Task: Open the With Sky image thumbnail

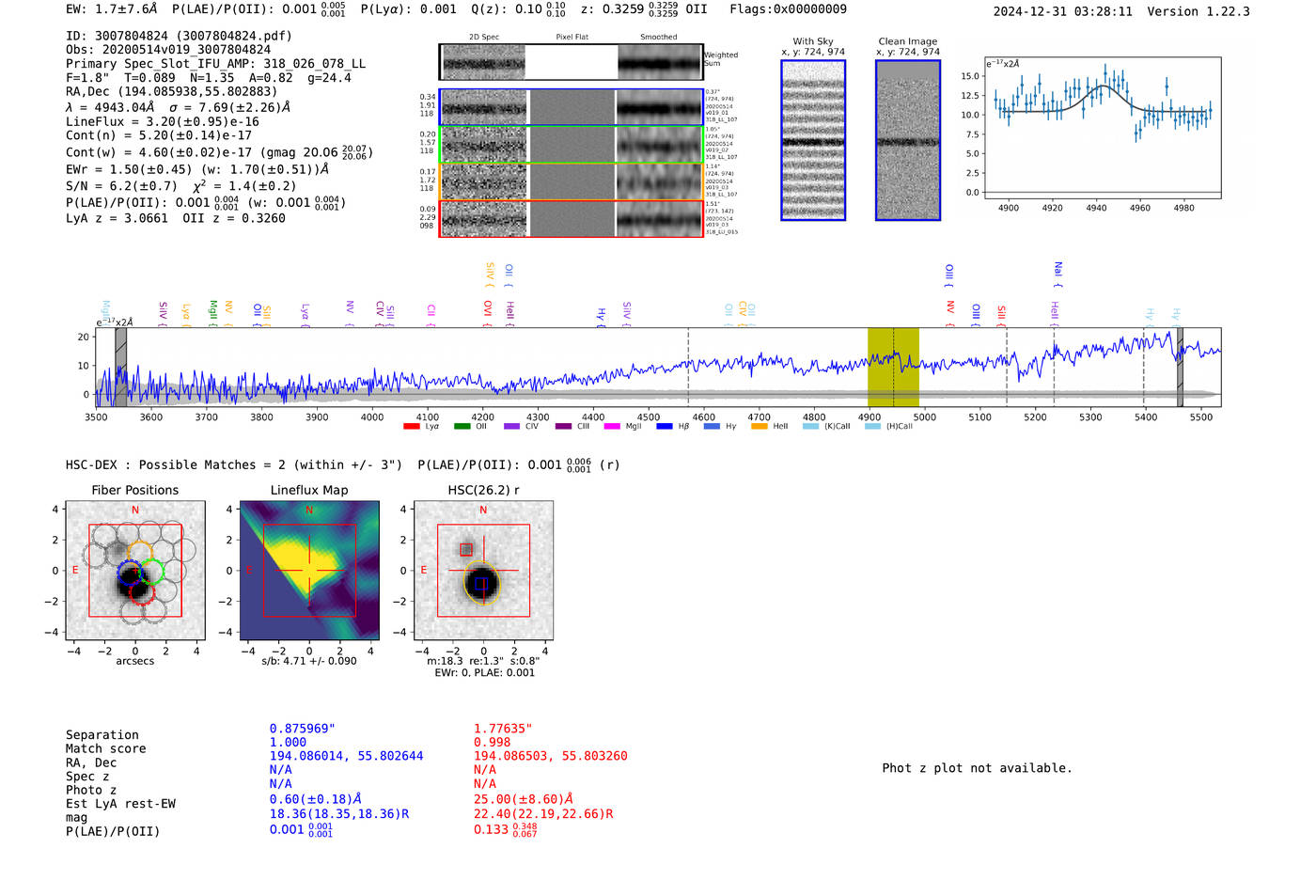Action: click(x=813, y=140)
